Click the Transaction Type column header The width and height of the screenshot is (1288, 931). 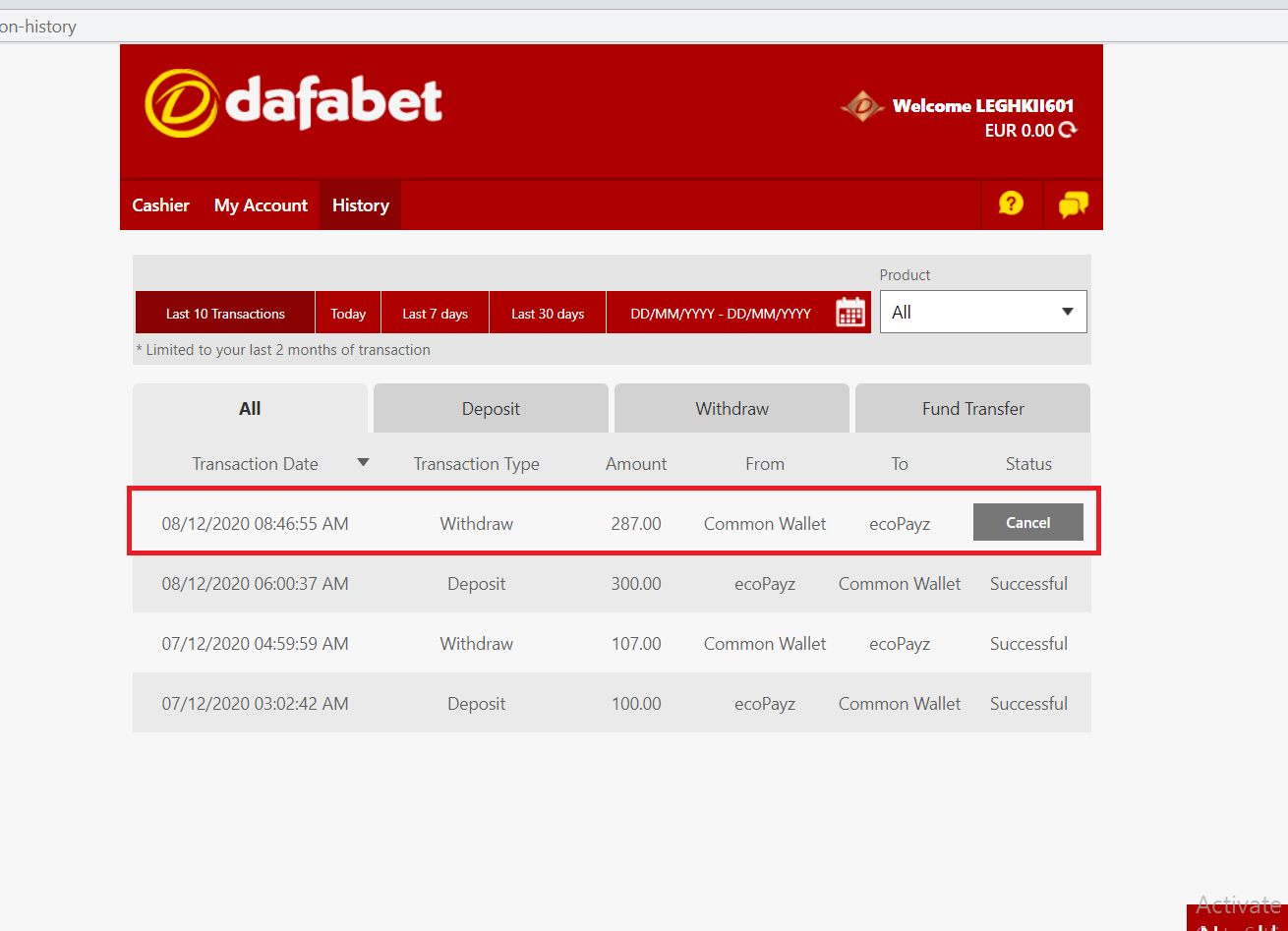click(477, 463)
